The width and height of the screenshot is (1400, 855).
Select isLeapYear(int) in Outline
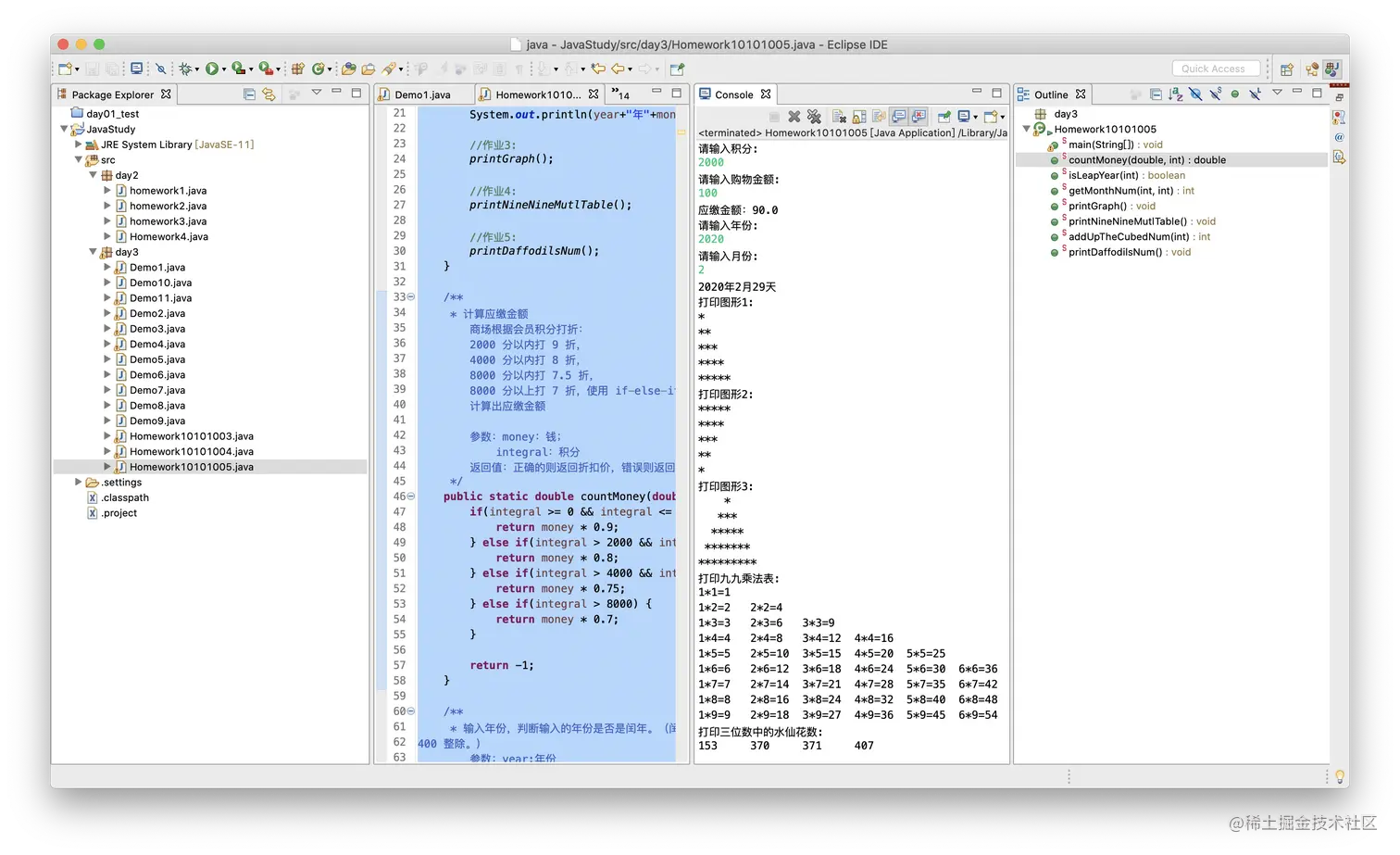pos(1127,175)
